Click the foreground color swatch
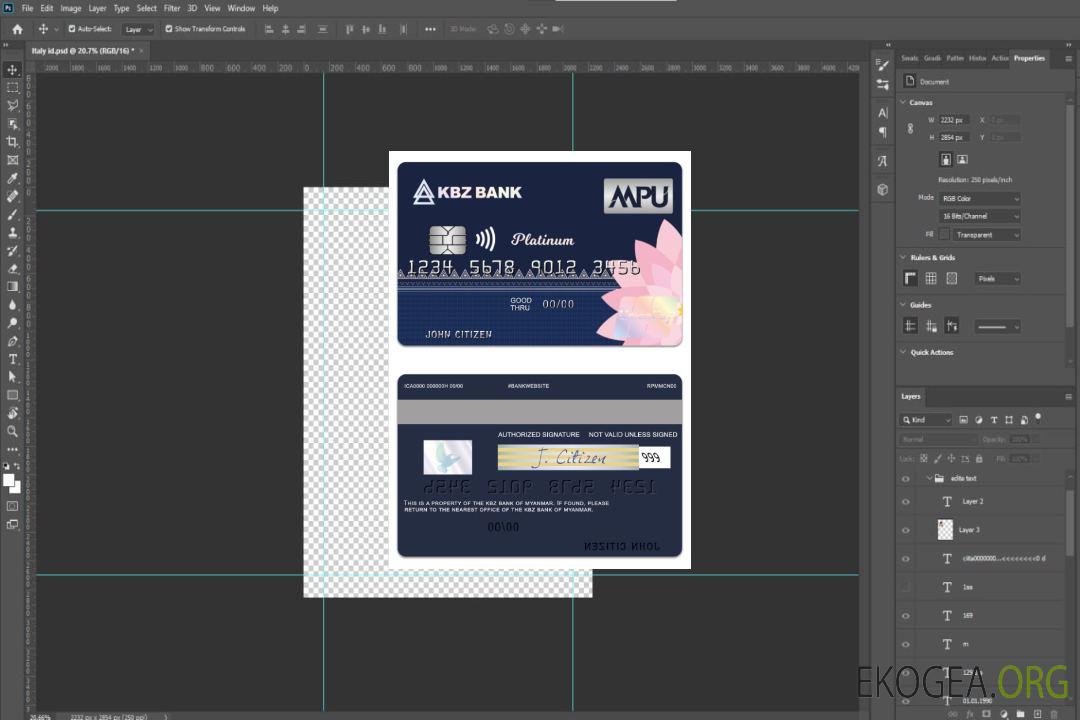This screenshot has width=1080, height=720. tap(9, 480)
